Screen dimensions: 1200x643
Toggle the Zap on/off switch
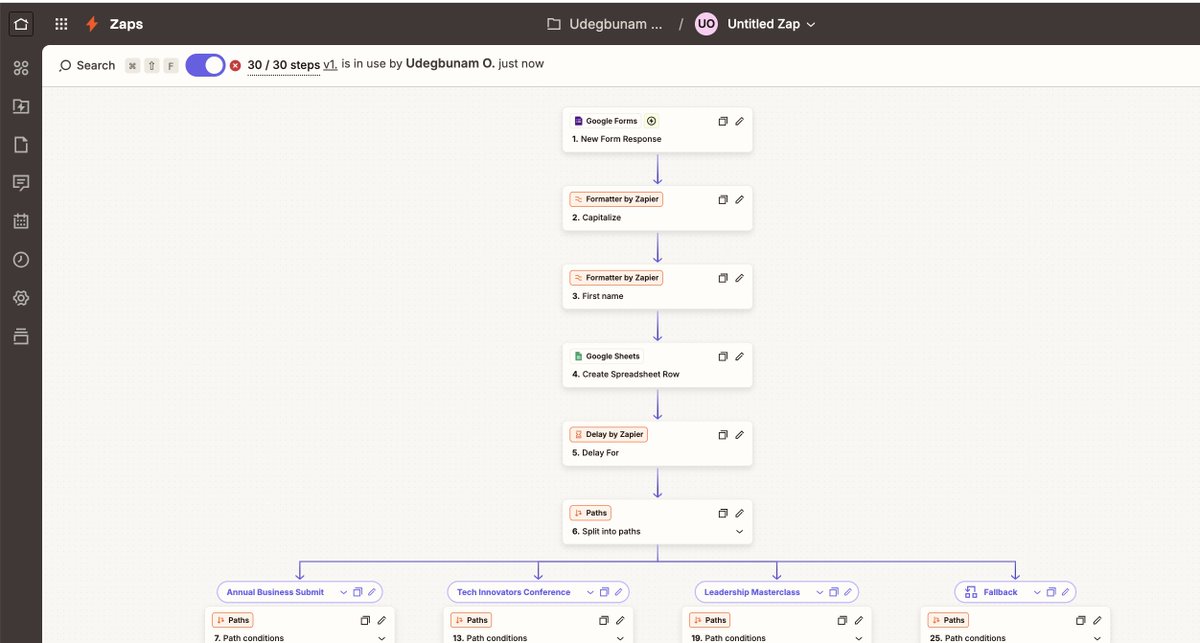[x=205, y=65]
